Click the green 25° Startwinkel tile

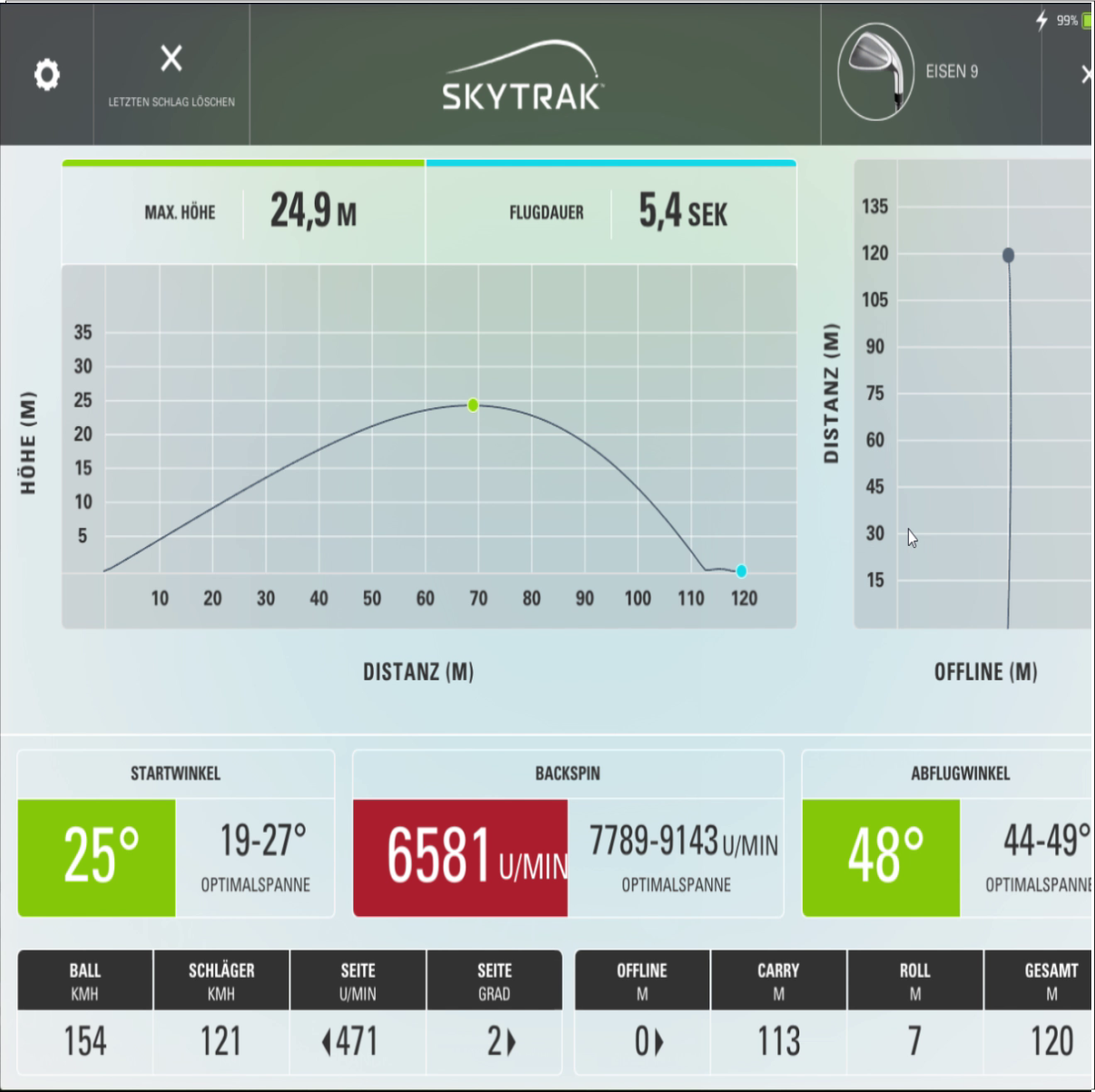(97, 857)
